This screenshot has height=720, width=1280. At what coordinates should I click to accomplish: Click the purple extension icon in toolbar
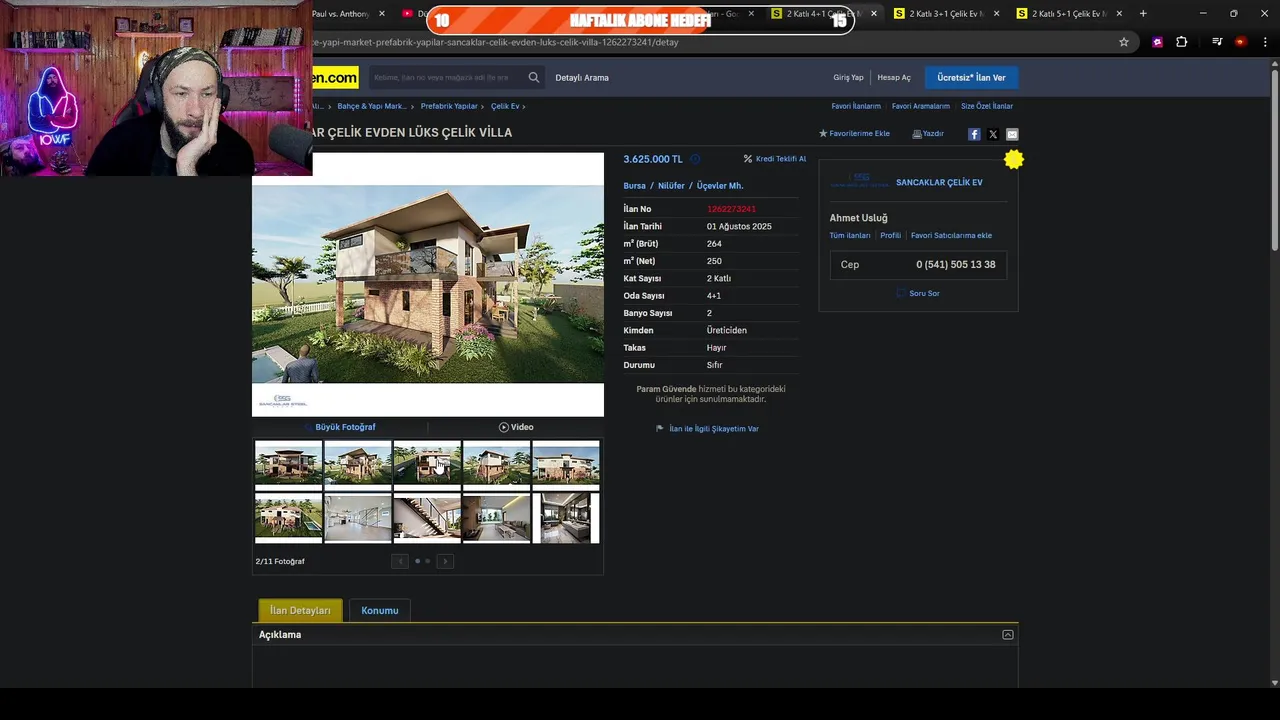click(x=1157, y=42)
